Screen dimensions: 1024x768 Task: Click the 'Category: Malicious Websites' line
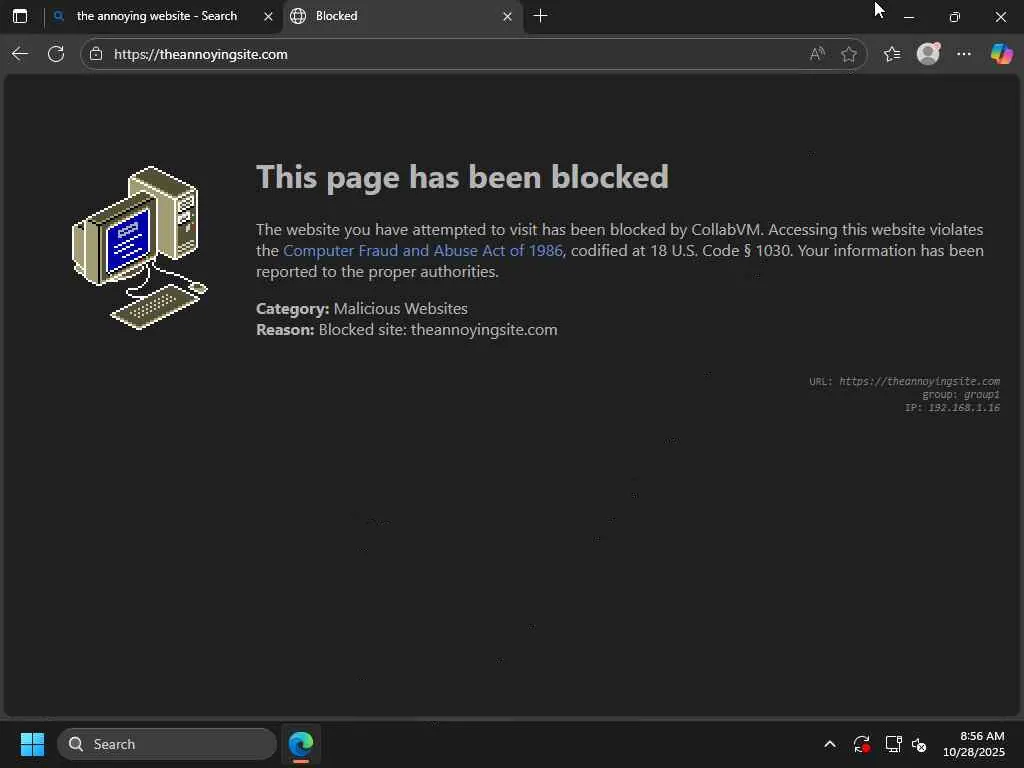tap(362, 308)
